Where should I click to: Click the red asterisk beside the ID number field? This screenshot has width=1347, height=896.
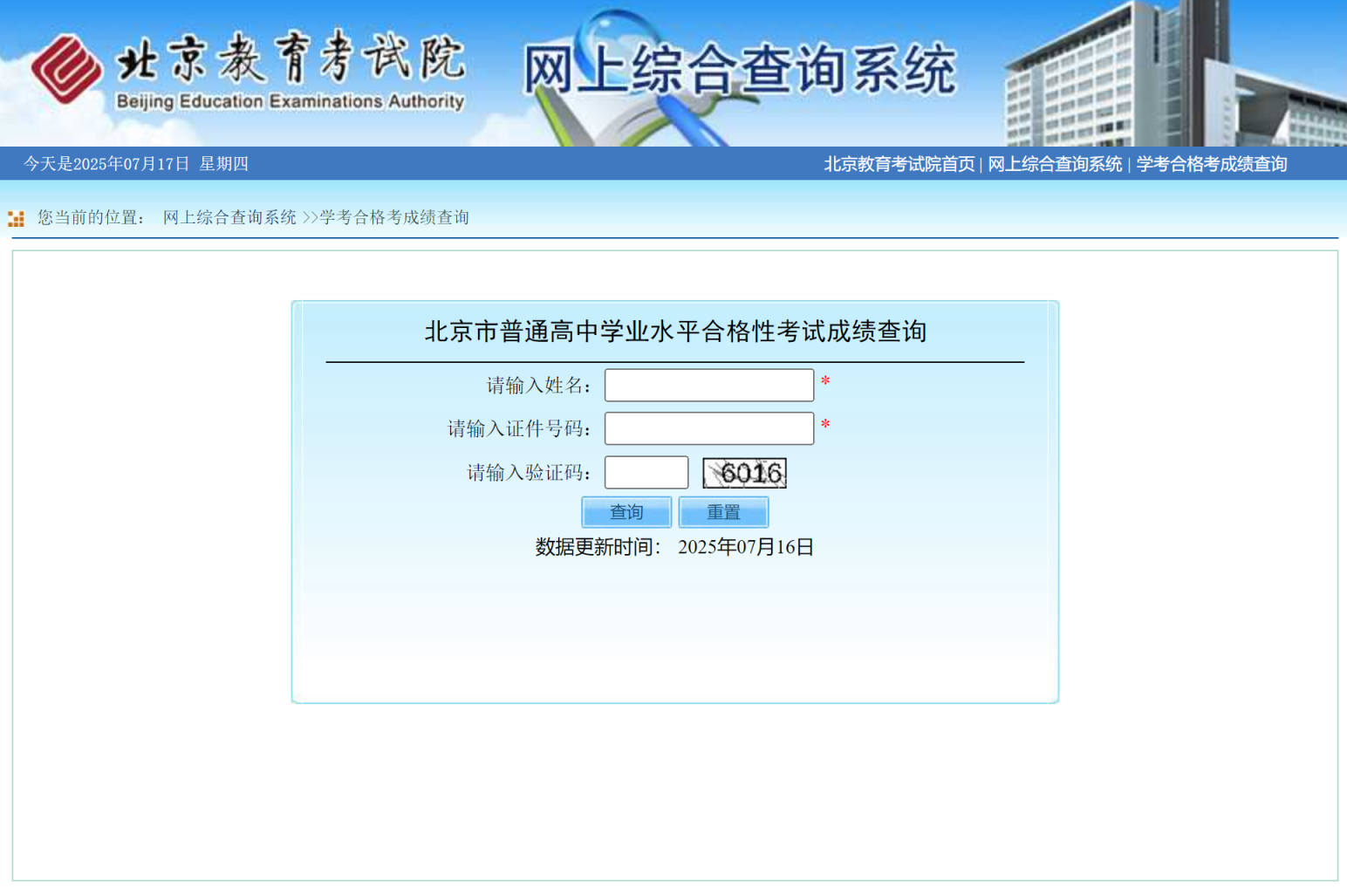point(825,426)
